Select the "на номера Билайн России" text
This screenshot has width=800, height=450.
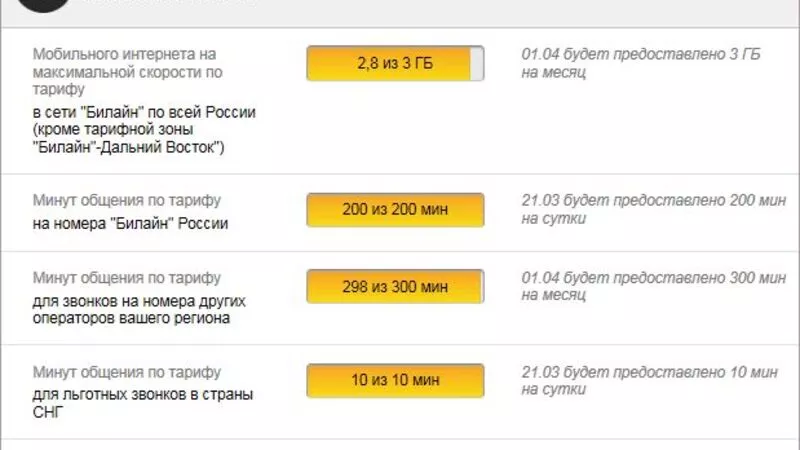[x=130, y=223]
